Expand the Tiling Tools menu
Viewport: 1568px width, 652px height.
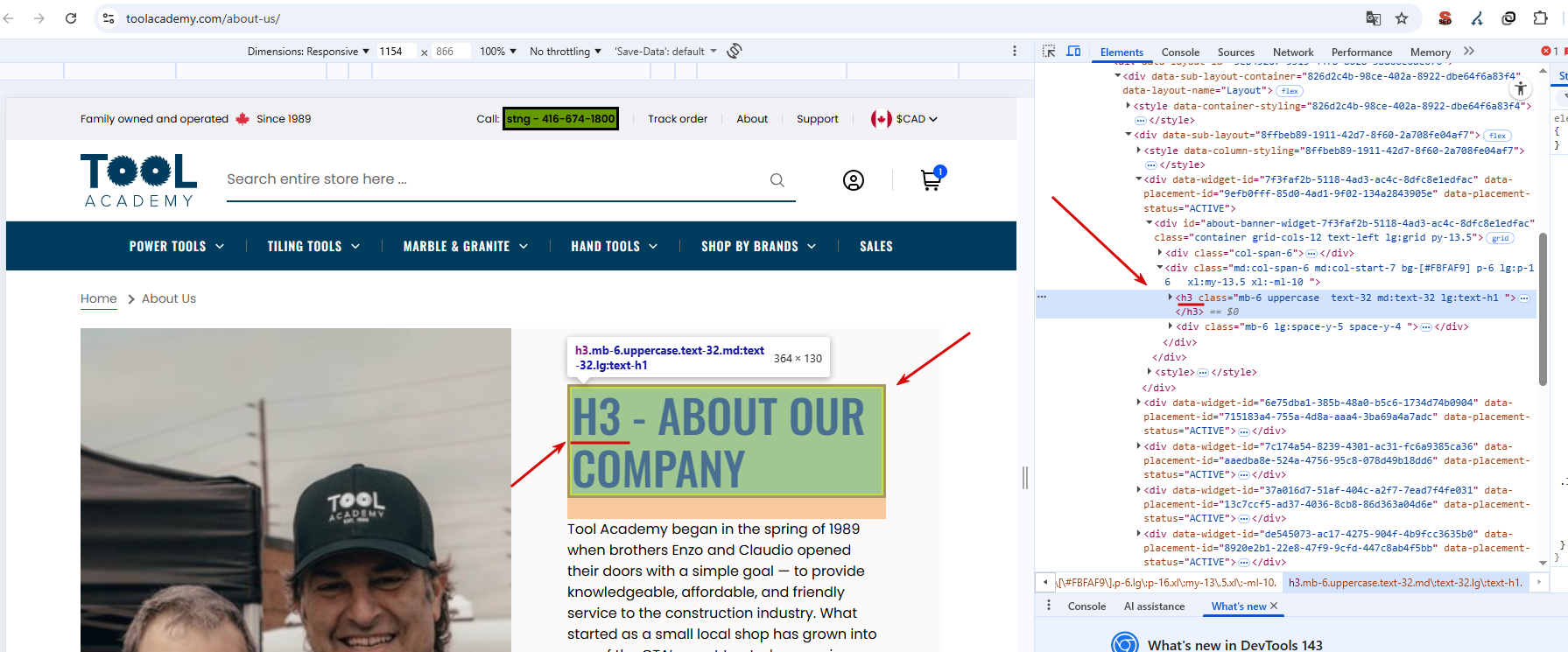[313, 247]
